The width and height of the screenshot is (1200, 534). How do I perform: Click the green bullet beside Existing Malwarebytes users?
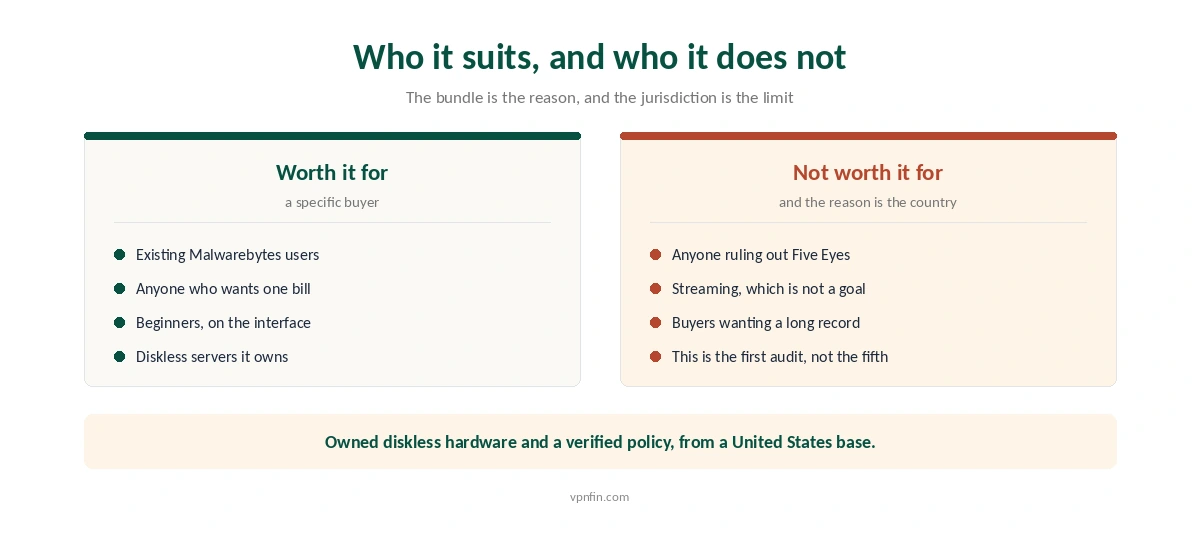(120, 255)
